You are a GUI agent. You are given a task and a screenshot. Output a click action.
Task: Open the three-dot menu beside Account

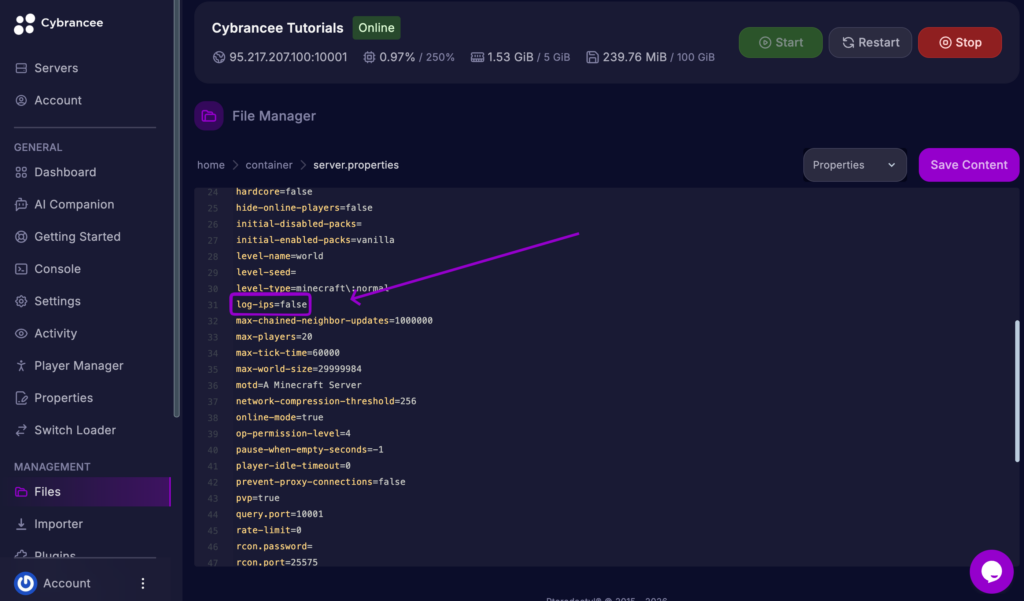pyautogui.click(x=143, y=583)
